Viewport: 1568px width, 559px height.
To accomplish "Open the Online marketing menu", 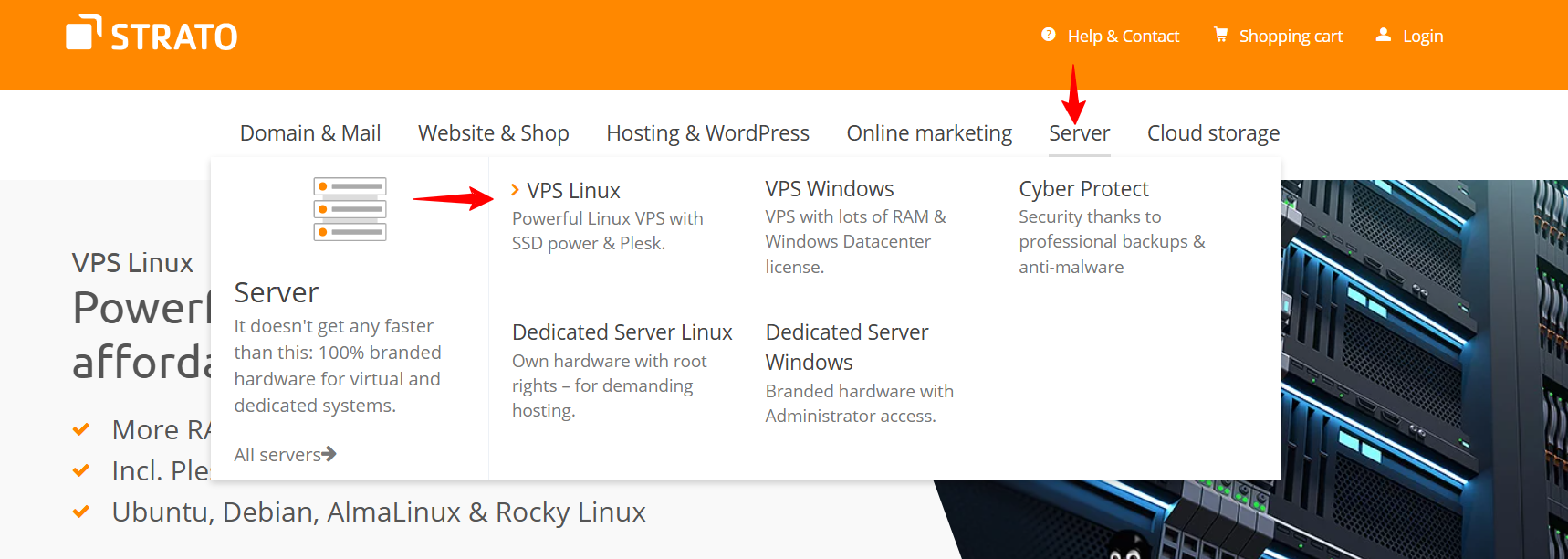I will pyautogui.click(x=929, y=133).
